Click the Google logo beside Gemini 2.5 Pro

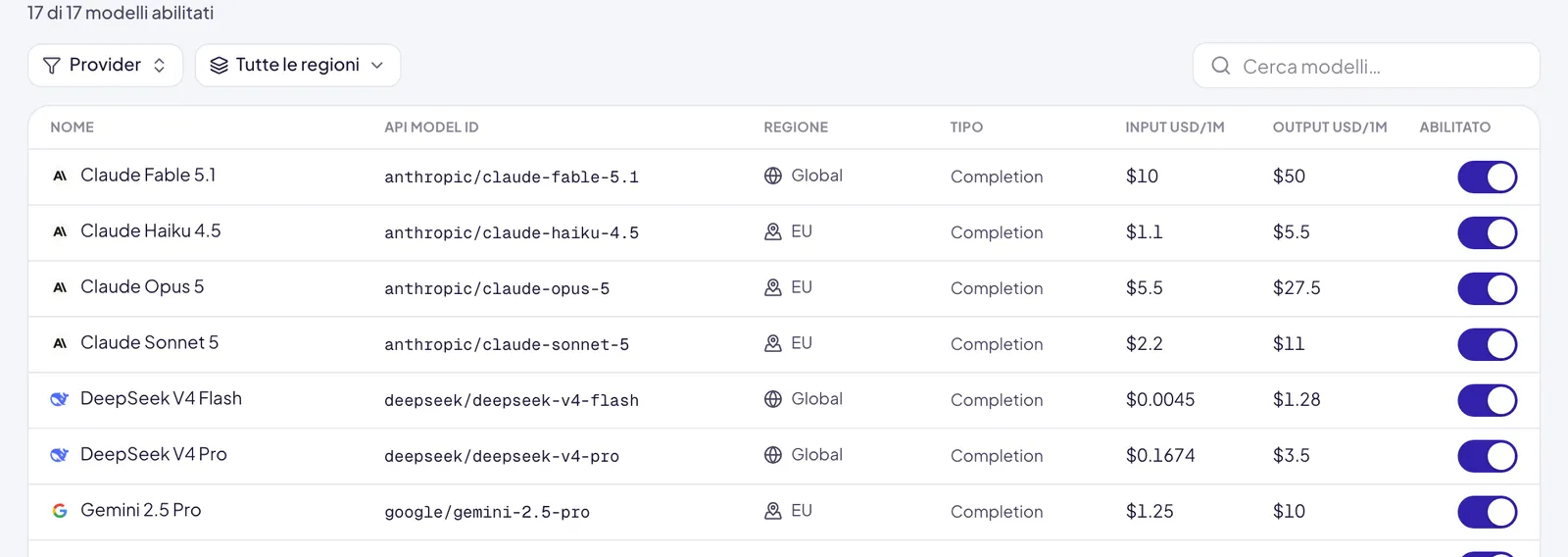tap(60, 511)
